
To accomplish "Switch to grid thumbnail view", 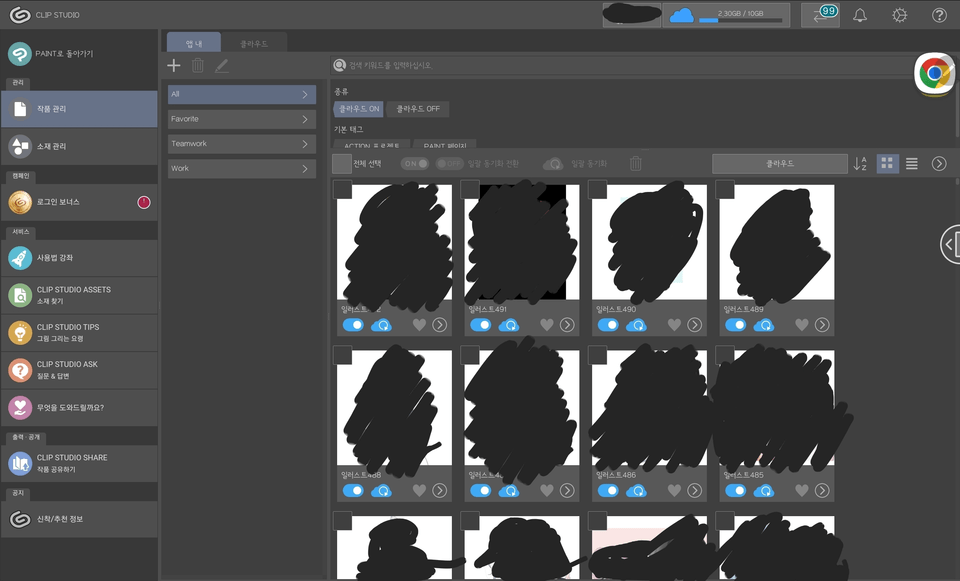I will point(887,163).
